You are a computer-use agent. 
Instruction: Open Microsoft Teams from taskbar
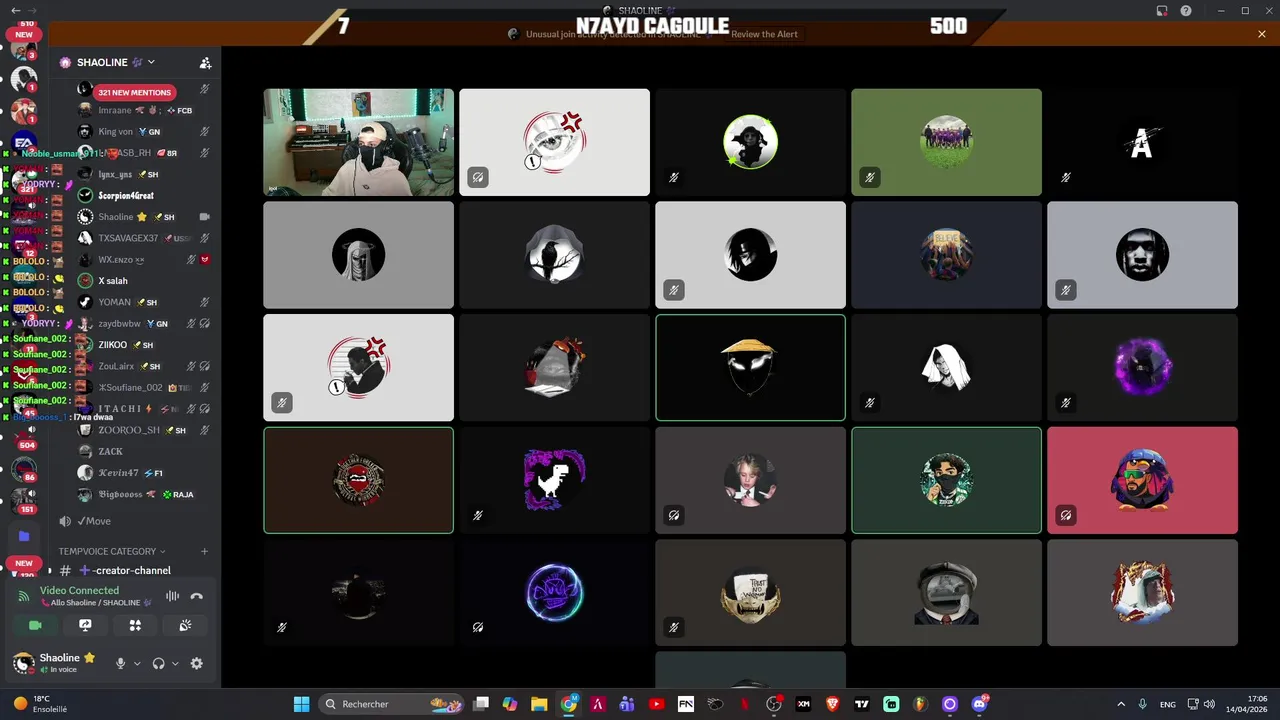pos(627,704)
